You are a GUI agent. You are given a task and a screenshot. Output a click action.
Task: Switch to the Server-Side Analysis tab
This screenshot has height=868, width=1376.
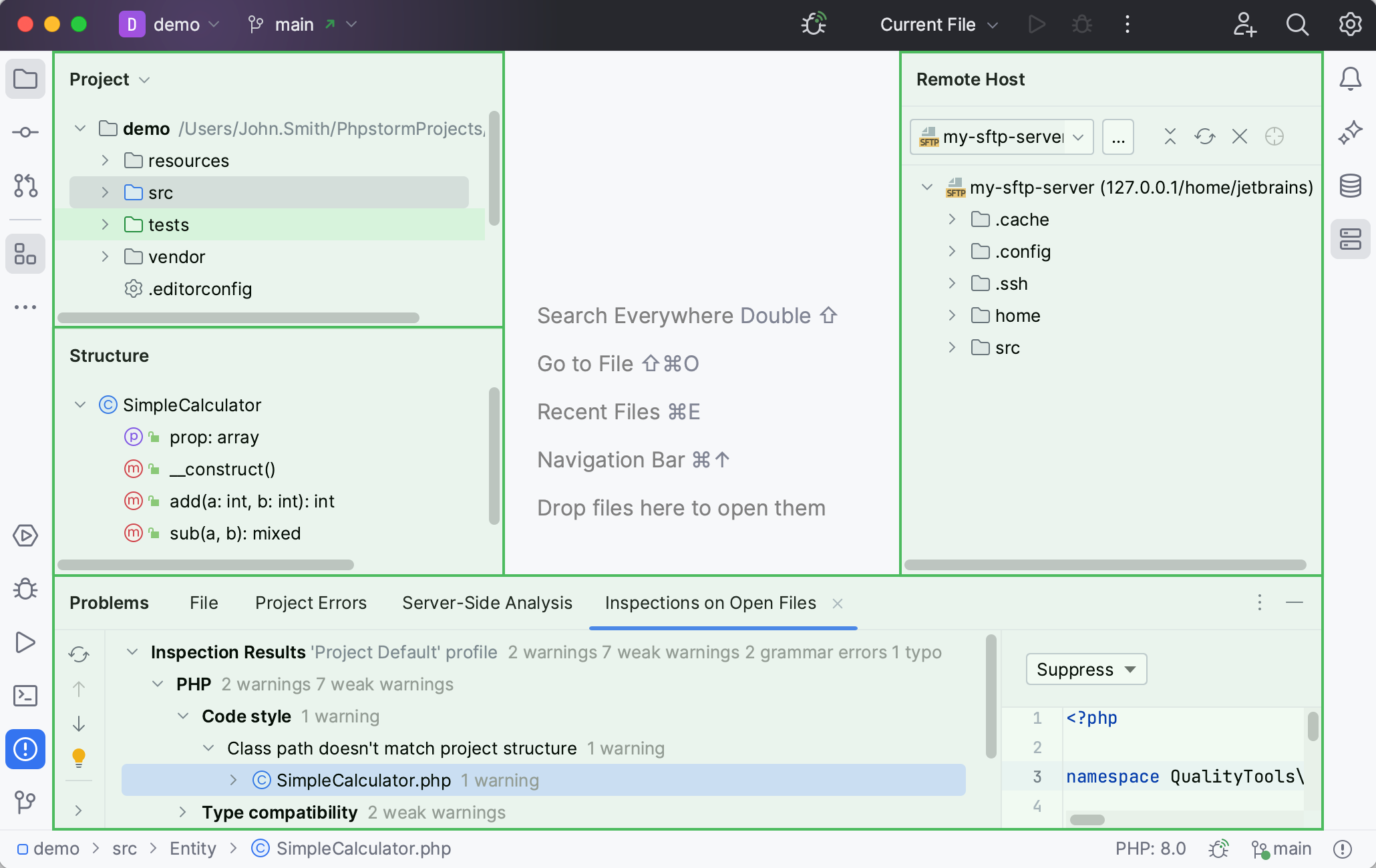[x=487, y=603]
